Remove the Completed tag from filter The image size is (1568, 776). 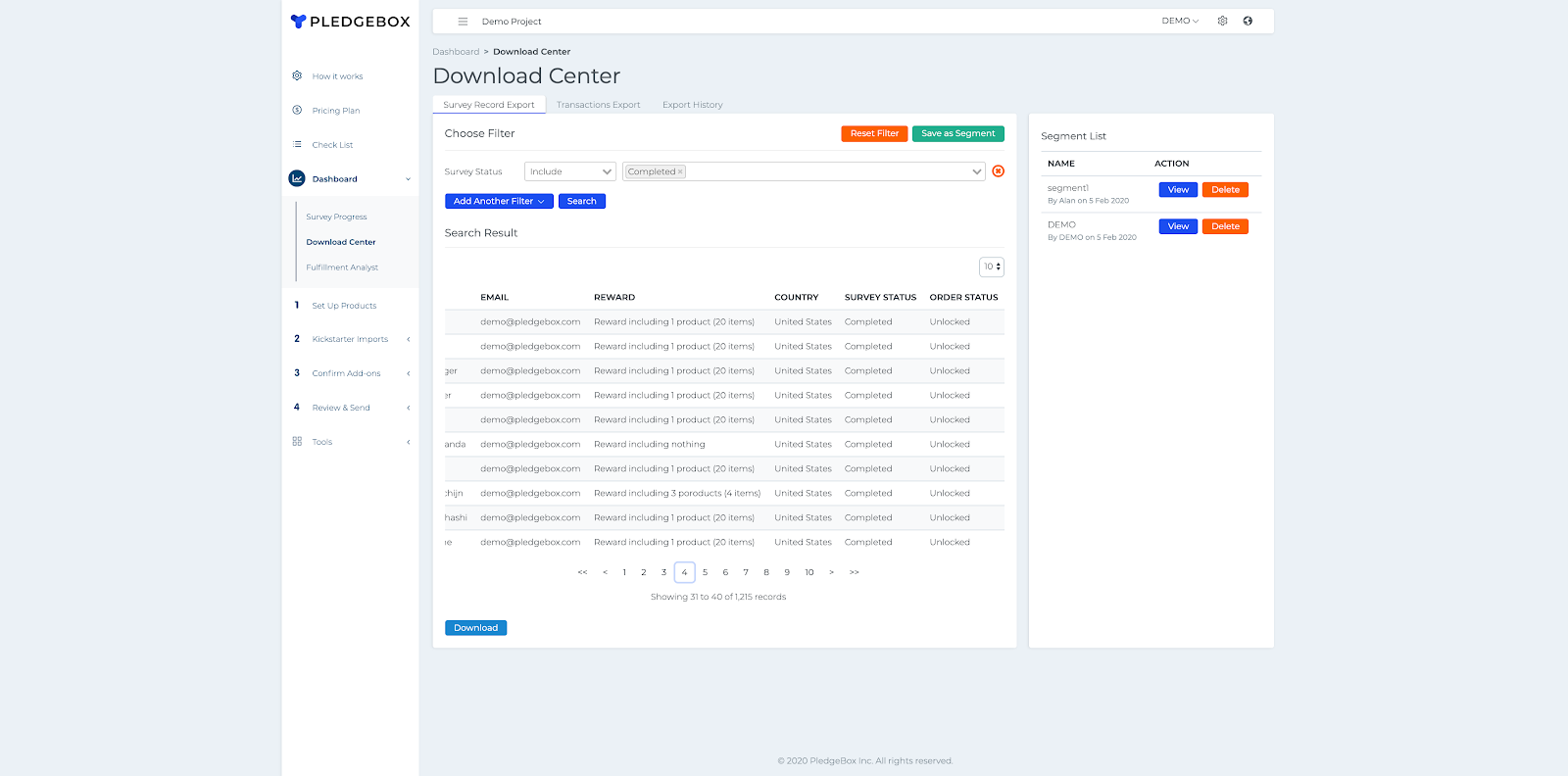680,172
